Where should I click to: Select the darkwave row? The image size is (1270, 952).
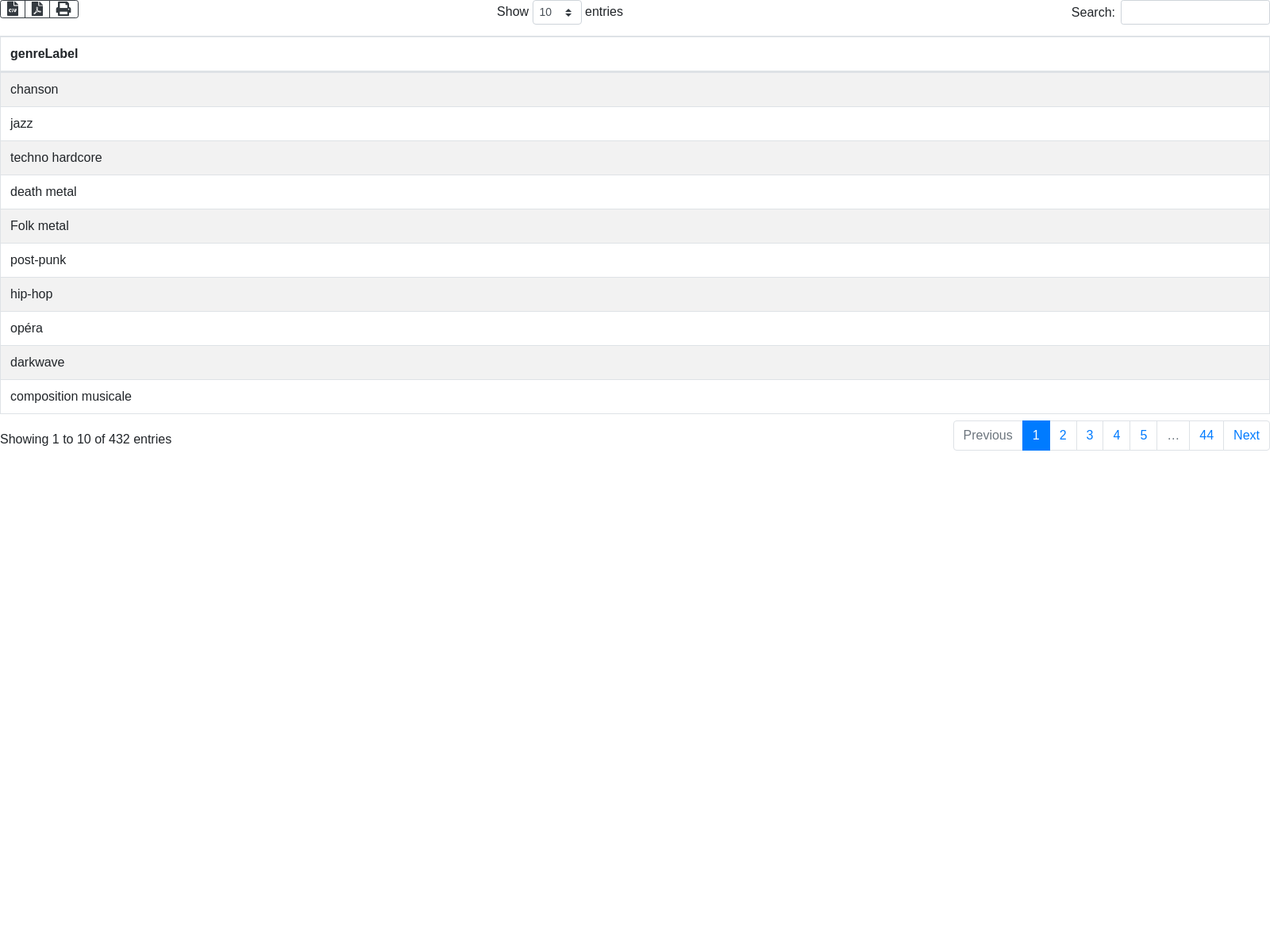(37, 363)
